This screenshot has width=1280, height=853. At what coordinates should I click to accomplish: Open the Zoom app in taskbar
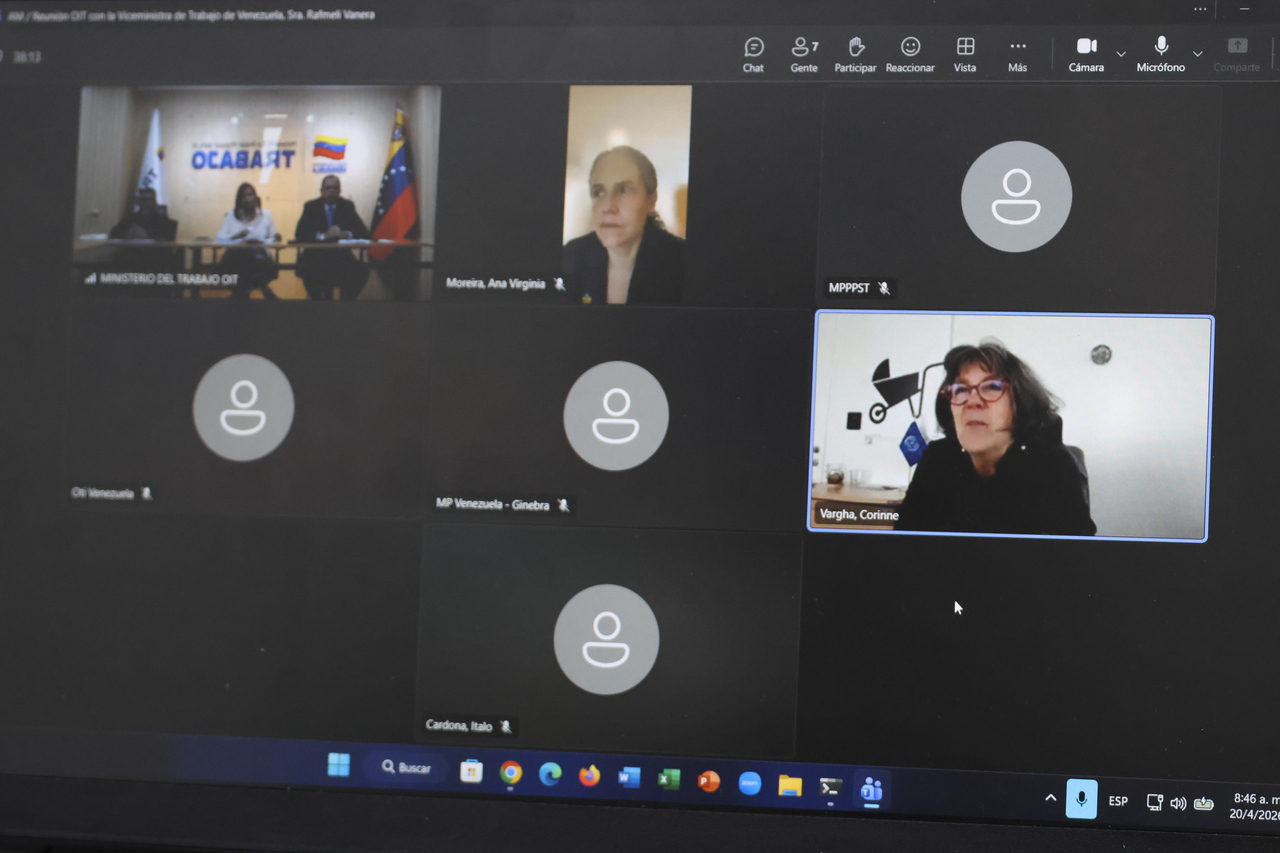point(749,783)
